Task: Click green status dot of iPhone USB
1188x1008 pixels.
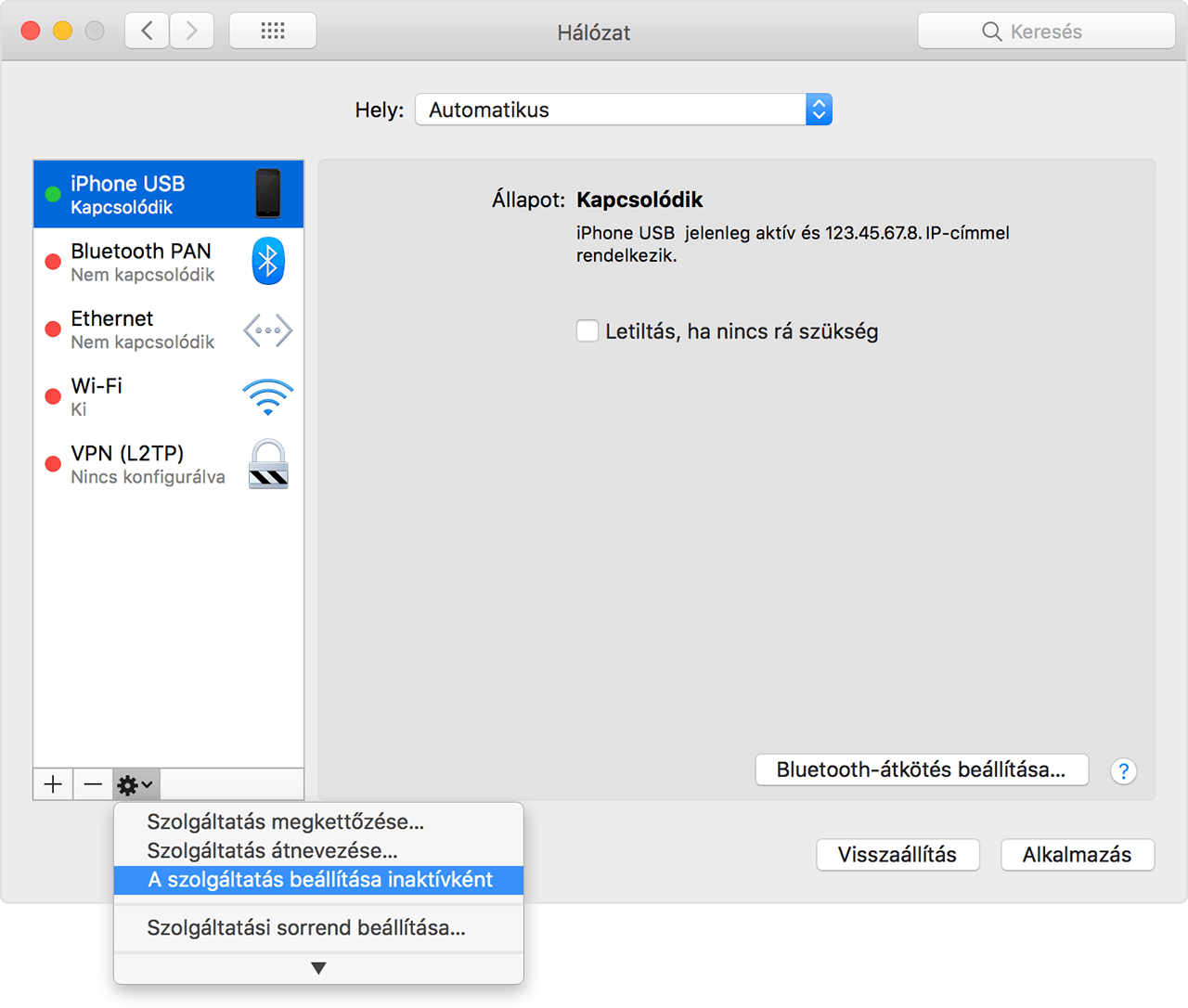Action: click(53, 194)
